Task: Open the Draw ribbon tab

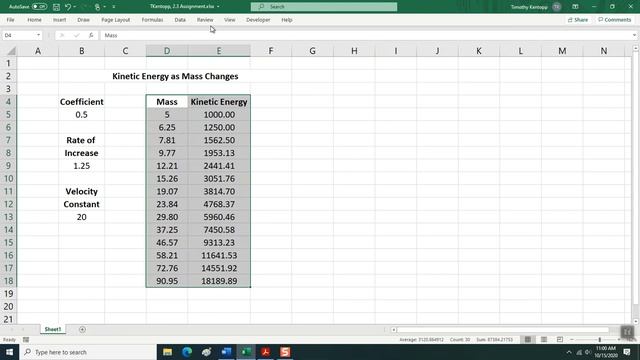Action: (x=83, y=20)
